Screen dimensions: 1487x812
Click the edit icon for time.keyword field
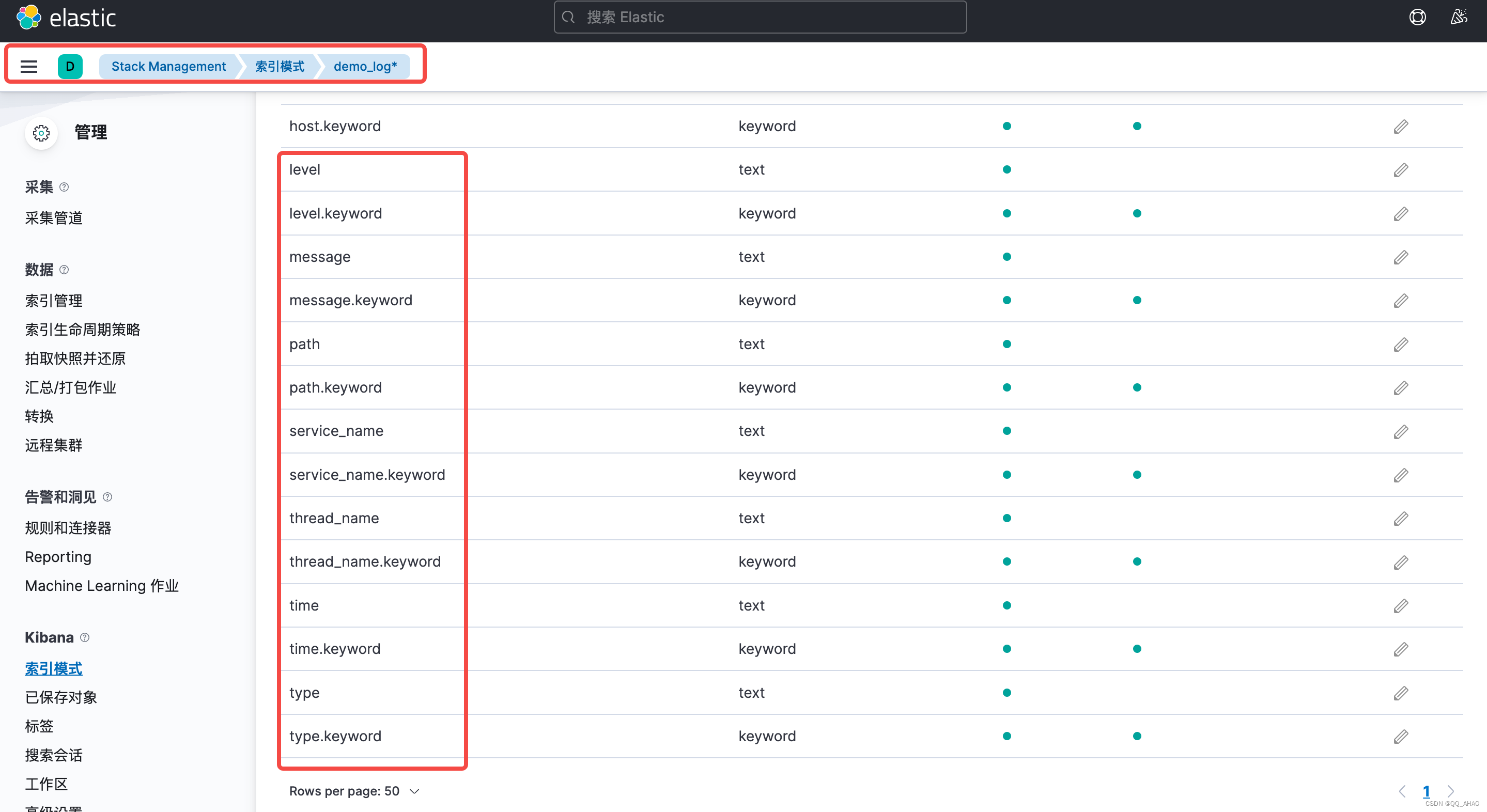point(1400,649)
